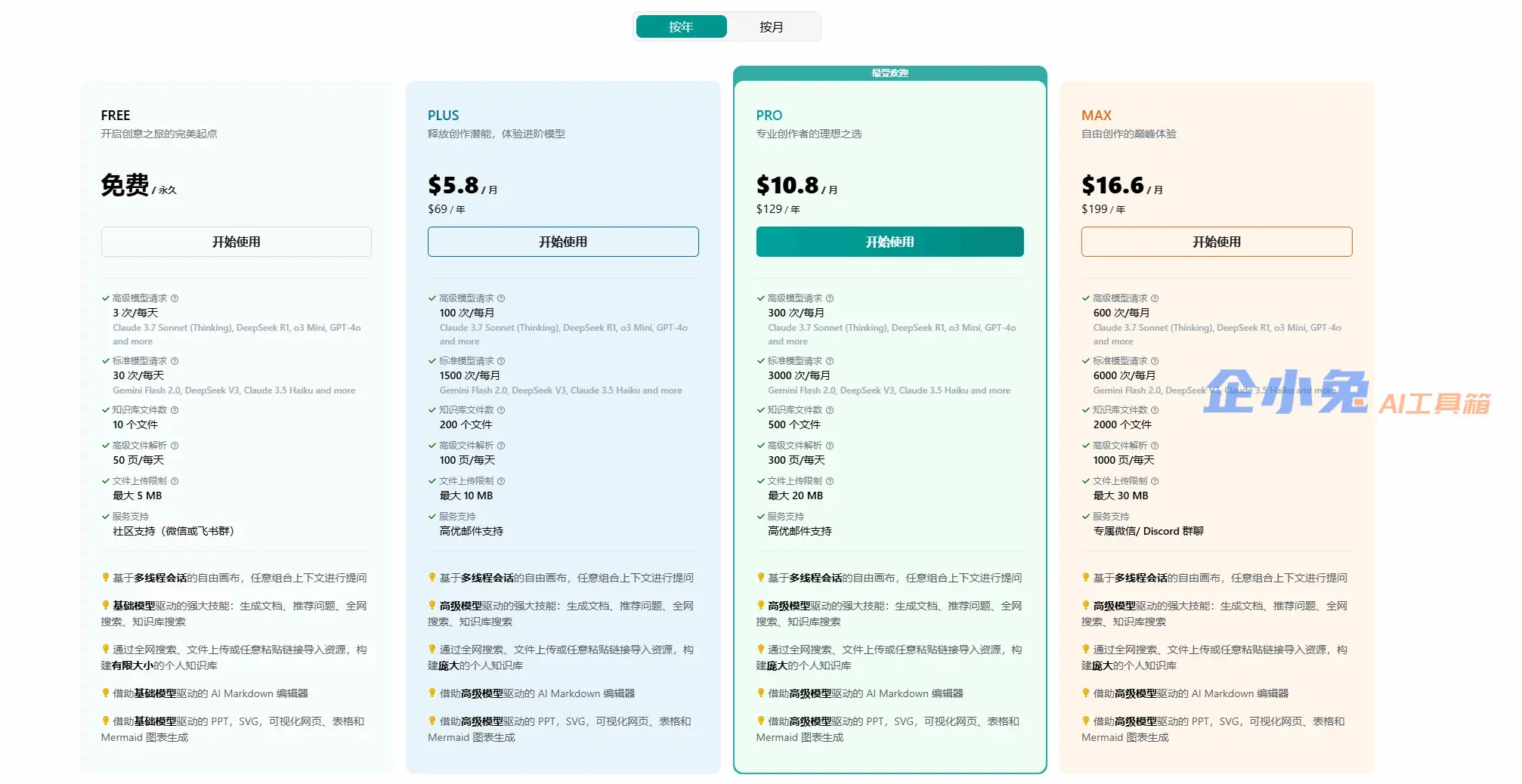This screenshot has height=784, width=1522.
Task: Switch billing to 按年 (yearly)
Action: point(681,26)
